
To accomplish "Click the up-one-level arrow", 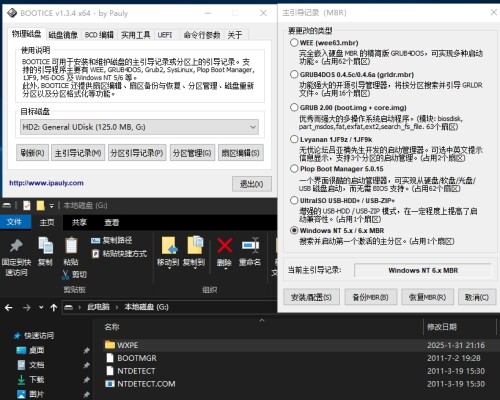I will point(54,307).
